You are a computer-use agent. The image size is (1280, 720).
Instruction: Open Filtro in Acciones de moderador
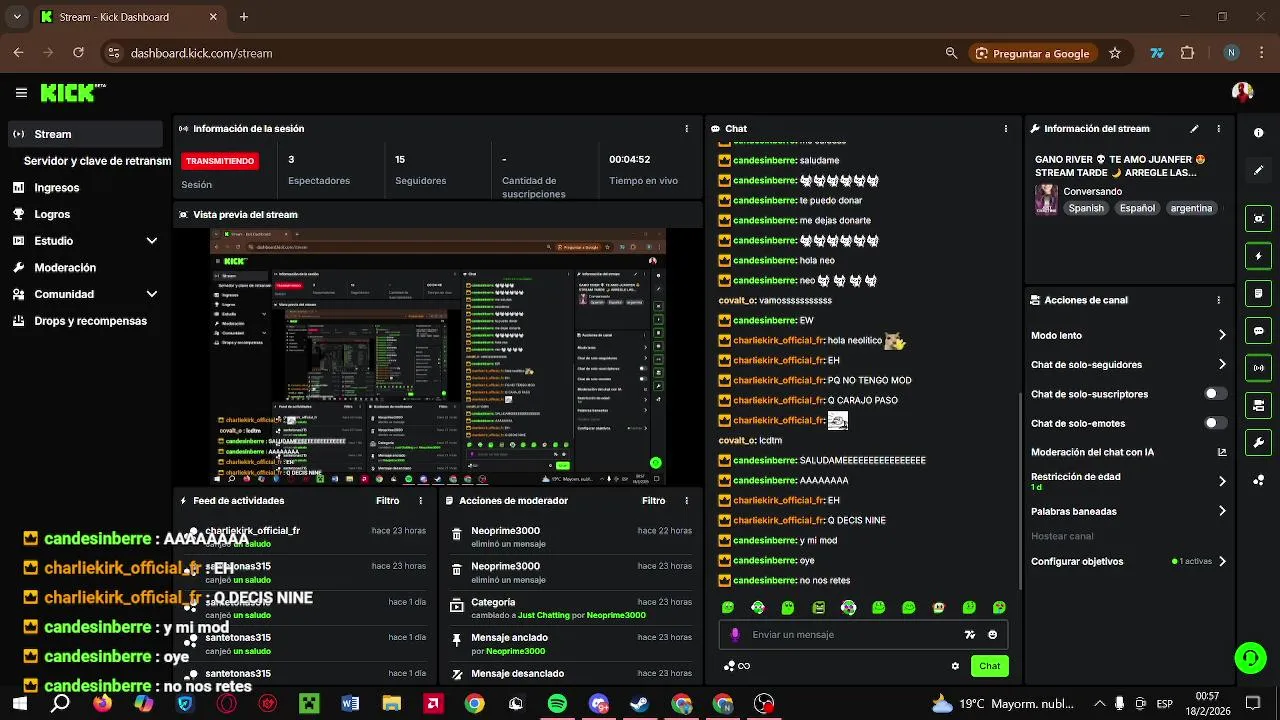(x=653, y=501)
